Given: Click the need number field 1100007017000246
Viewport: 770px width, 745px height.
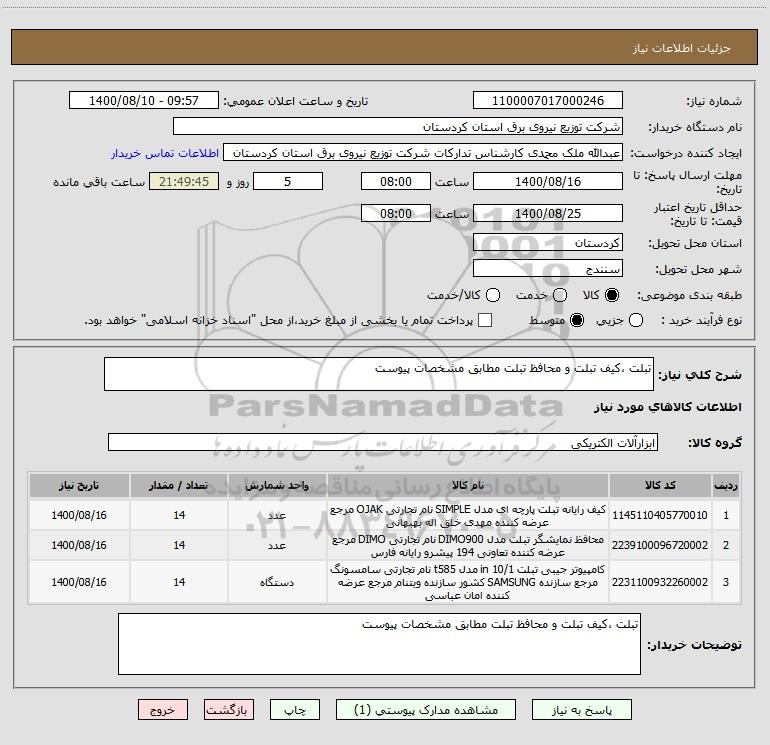Looking at the screenshot, I should pos(548,100).
